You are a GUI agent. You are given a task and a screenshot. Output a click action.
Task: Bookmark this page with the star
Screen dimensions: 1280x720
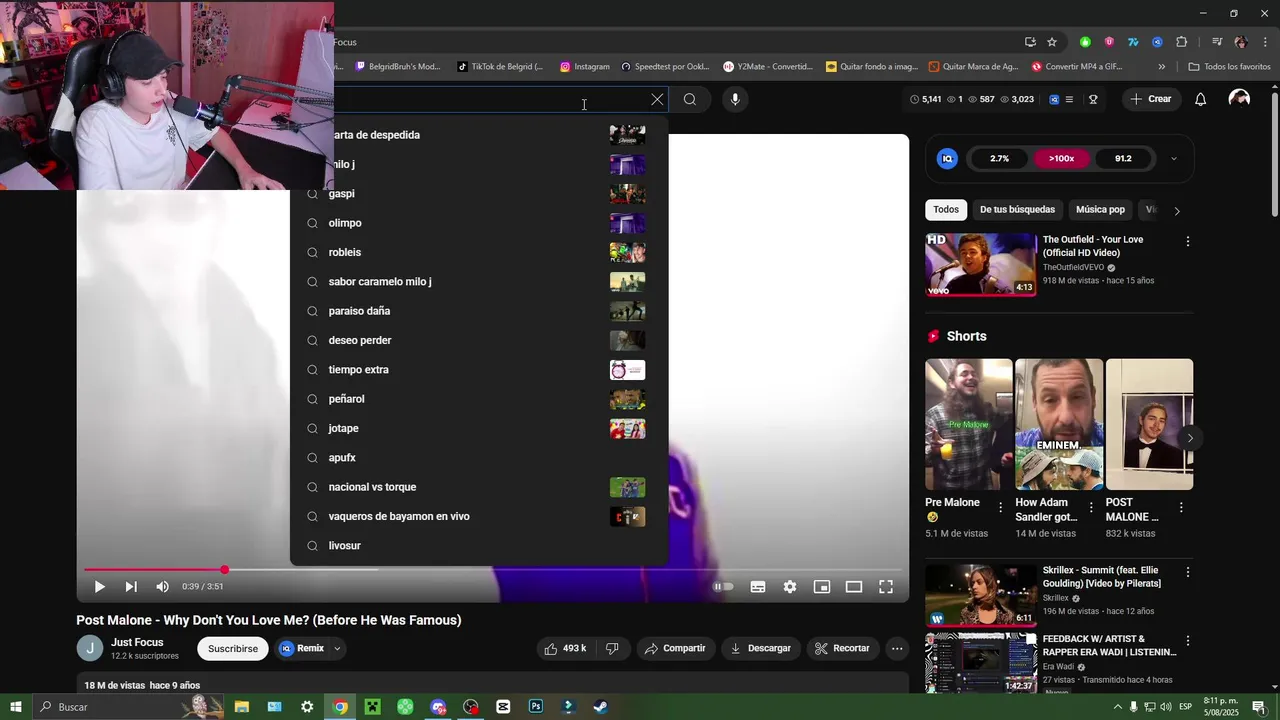click(x=1052, y=42)
